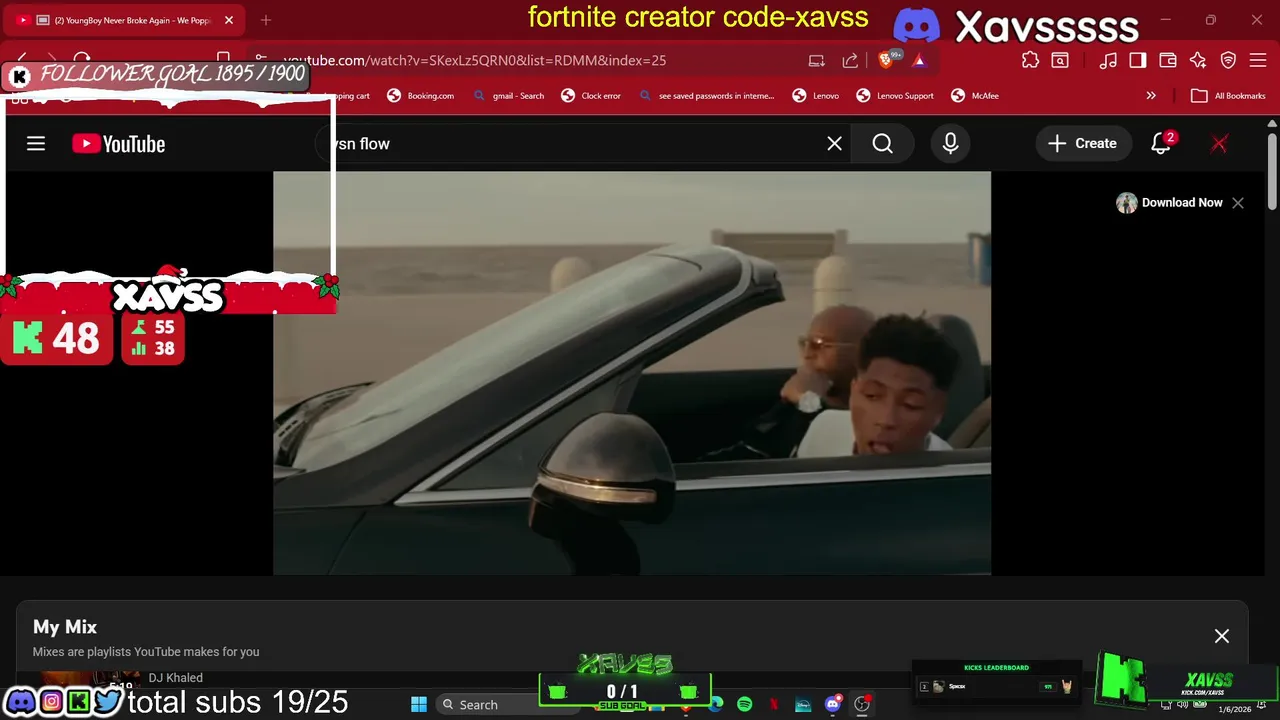The width and height of the screenshot is (1280, 720).
Task: Open Brave Rewards triangle icon
Action: [x=919, y=60]
